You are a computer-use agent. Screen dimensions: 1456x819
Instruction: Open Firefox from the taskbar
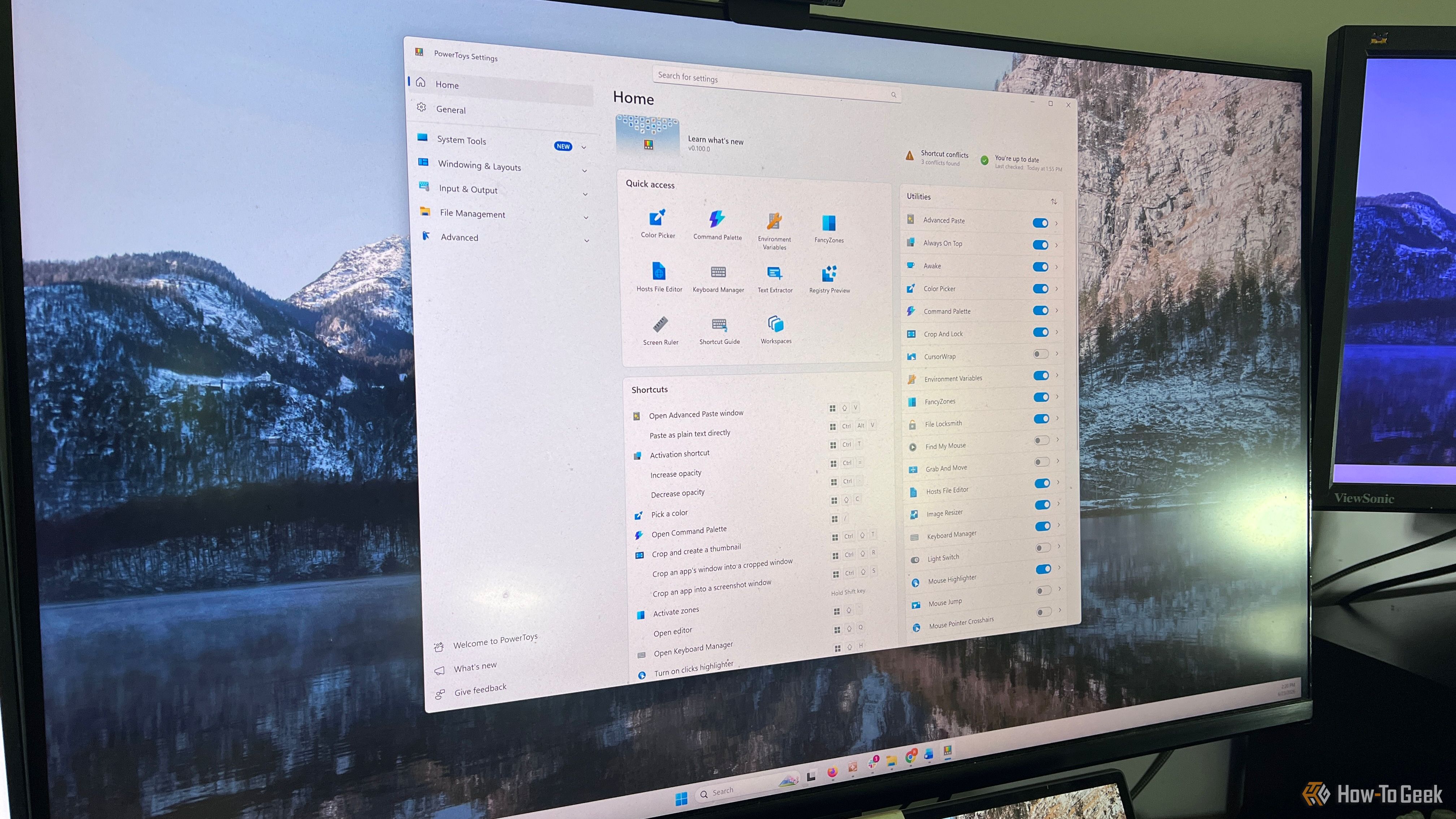[832, 772]
